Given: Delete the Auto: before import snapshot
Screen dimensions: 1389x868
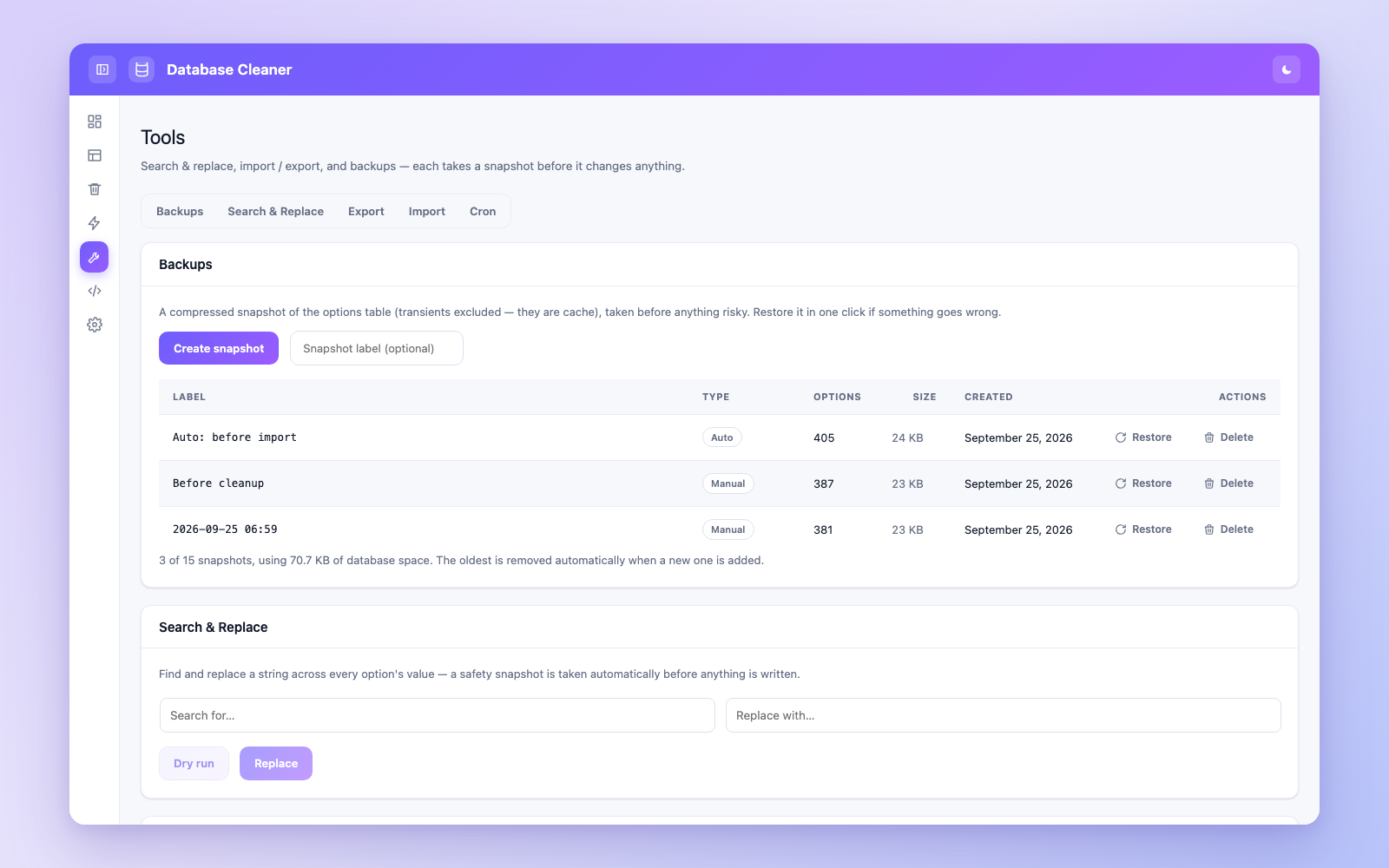Looking at the screenshot, I should pyautogui.click(x=1228, y=437).
